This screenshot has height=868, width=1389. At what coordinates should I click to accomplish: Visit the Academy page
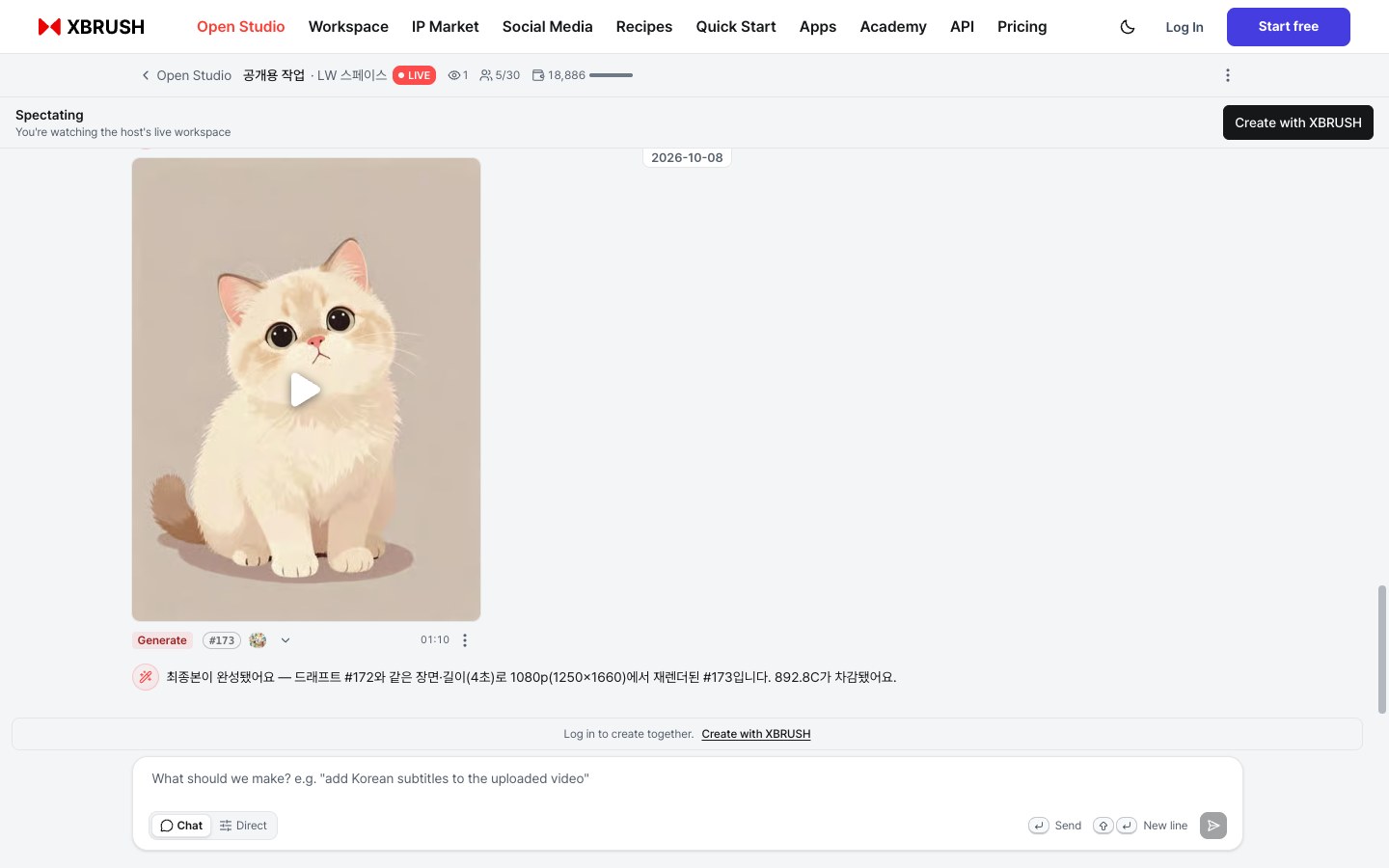pos(893,27)
